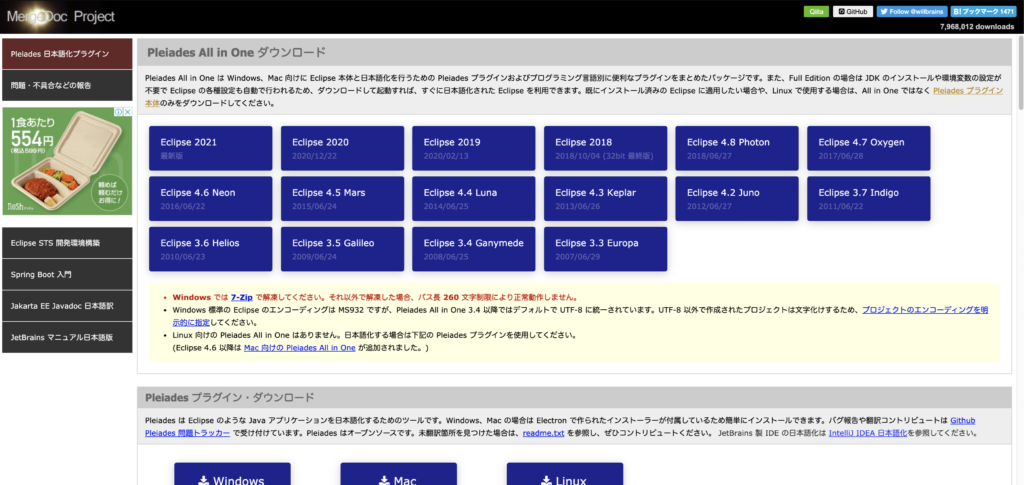Download Pleiades plugin for Windows

point(232,475)
